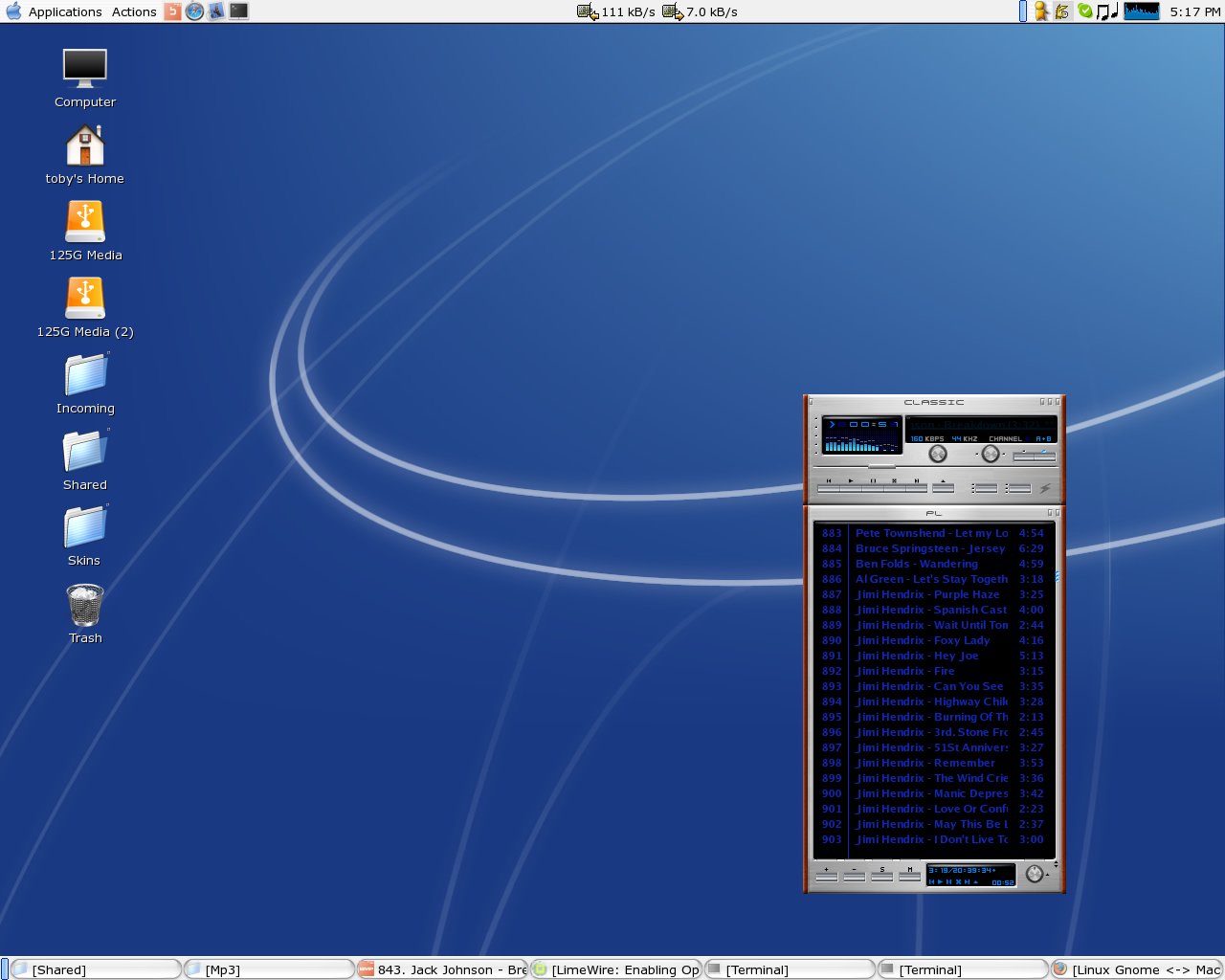The width and height of the screenshot is (1225, 980).
Task: Click playlist M (misc) button
Action: (910, 877)
